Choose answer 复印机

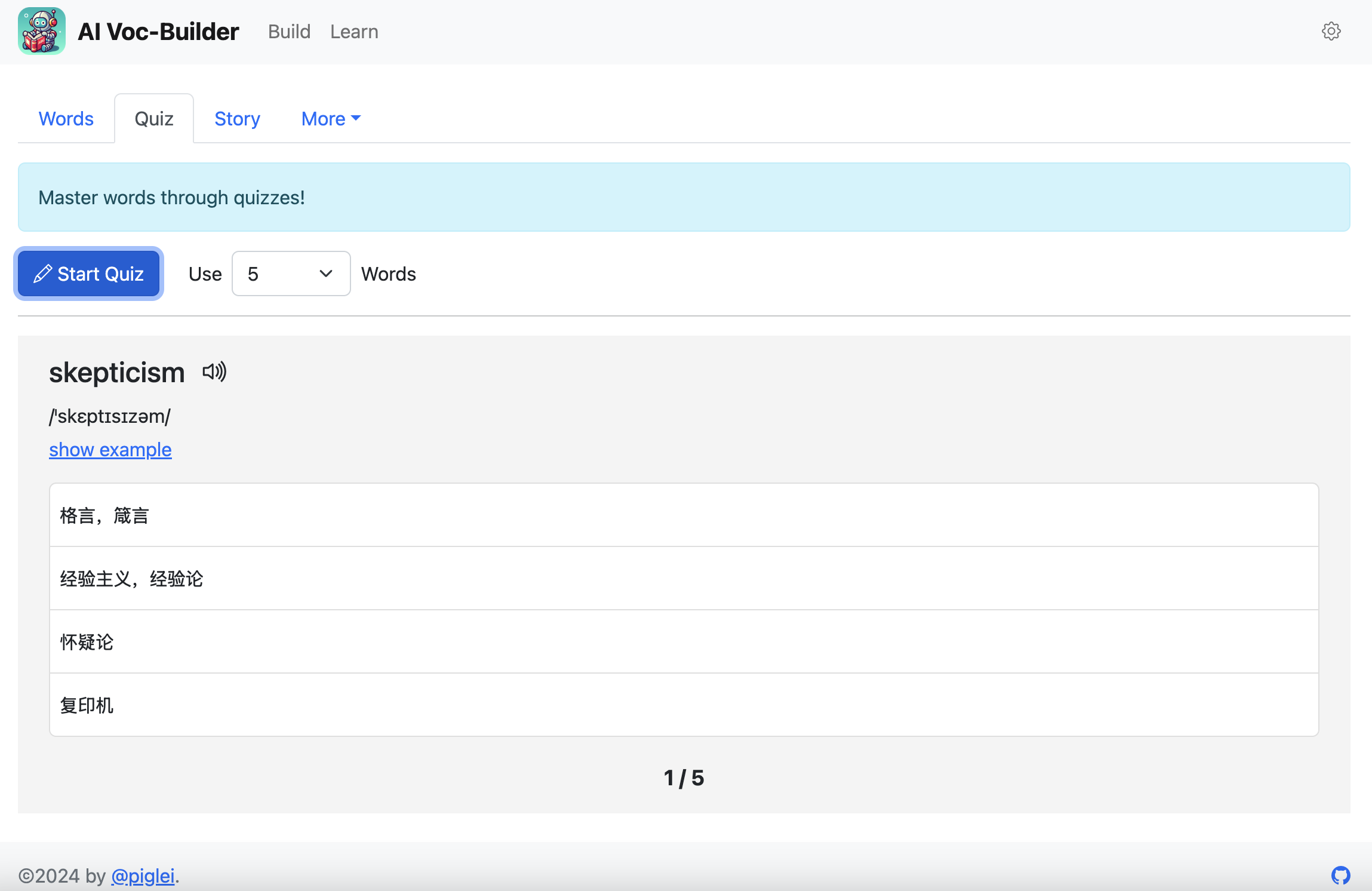[684, 705]
